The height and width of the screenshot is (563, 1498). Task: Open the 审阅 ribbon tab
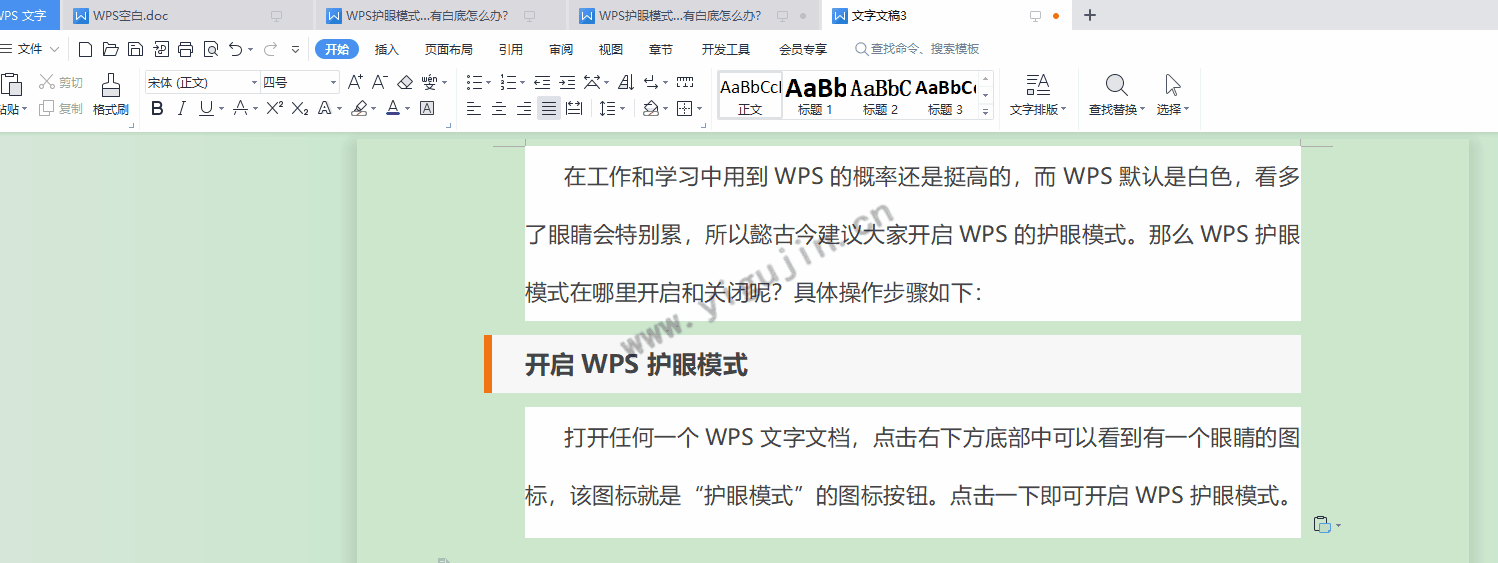(x=561, y=49)
